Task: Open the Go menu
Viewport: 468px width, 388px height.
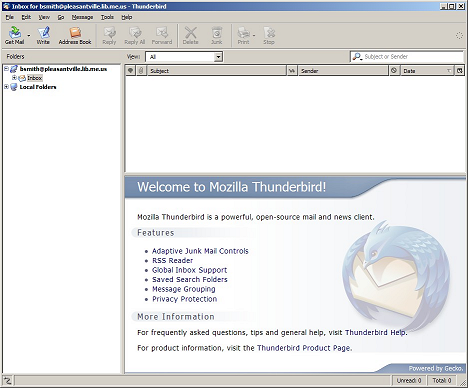Action: click(61, 17)
